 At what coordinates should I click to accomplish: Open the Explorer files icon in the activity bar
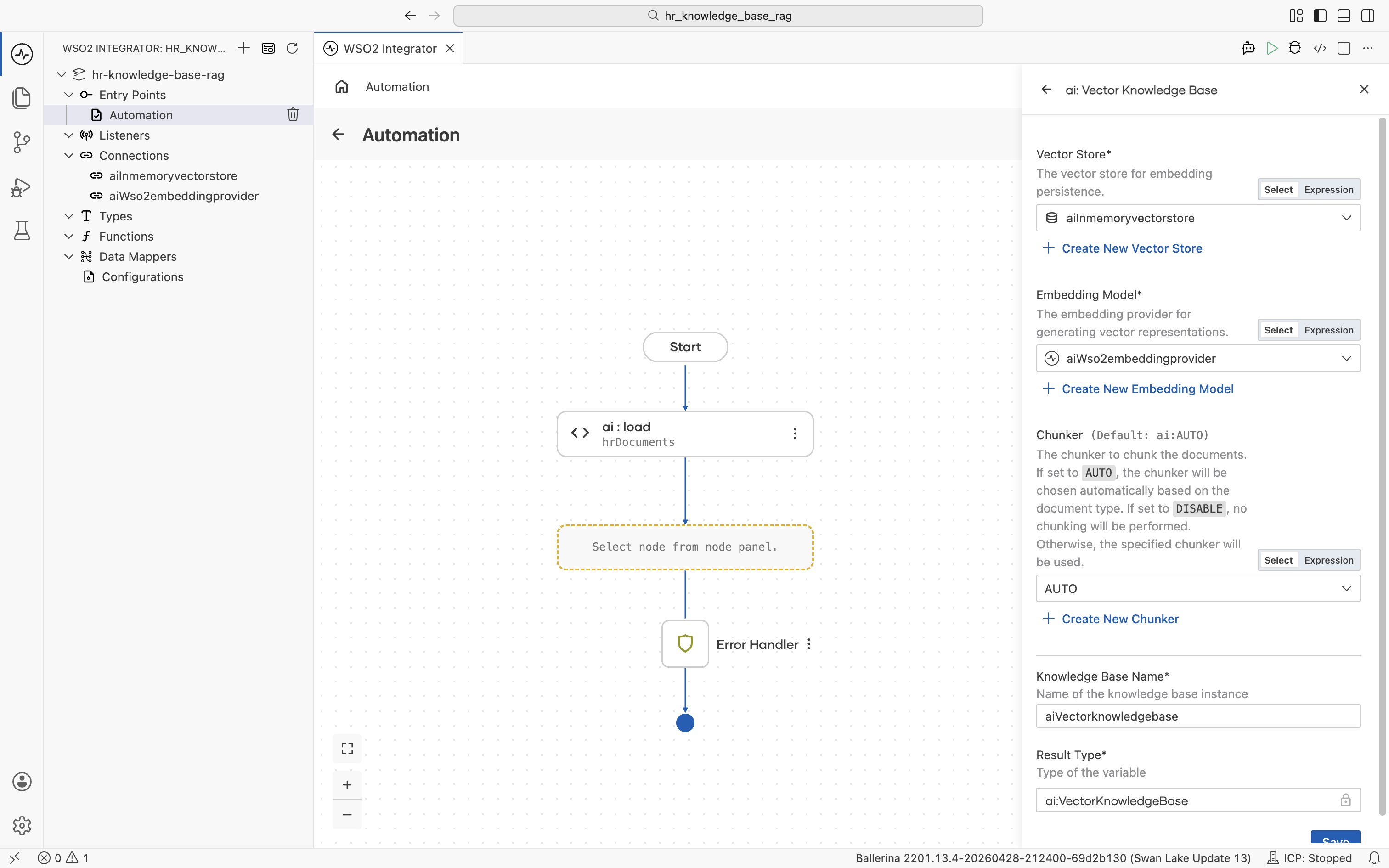(x=22, y=98)
